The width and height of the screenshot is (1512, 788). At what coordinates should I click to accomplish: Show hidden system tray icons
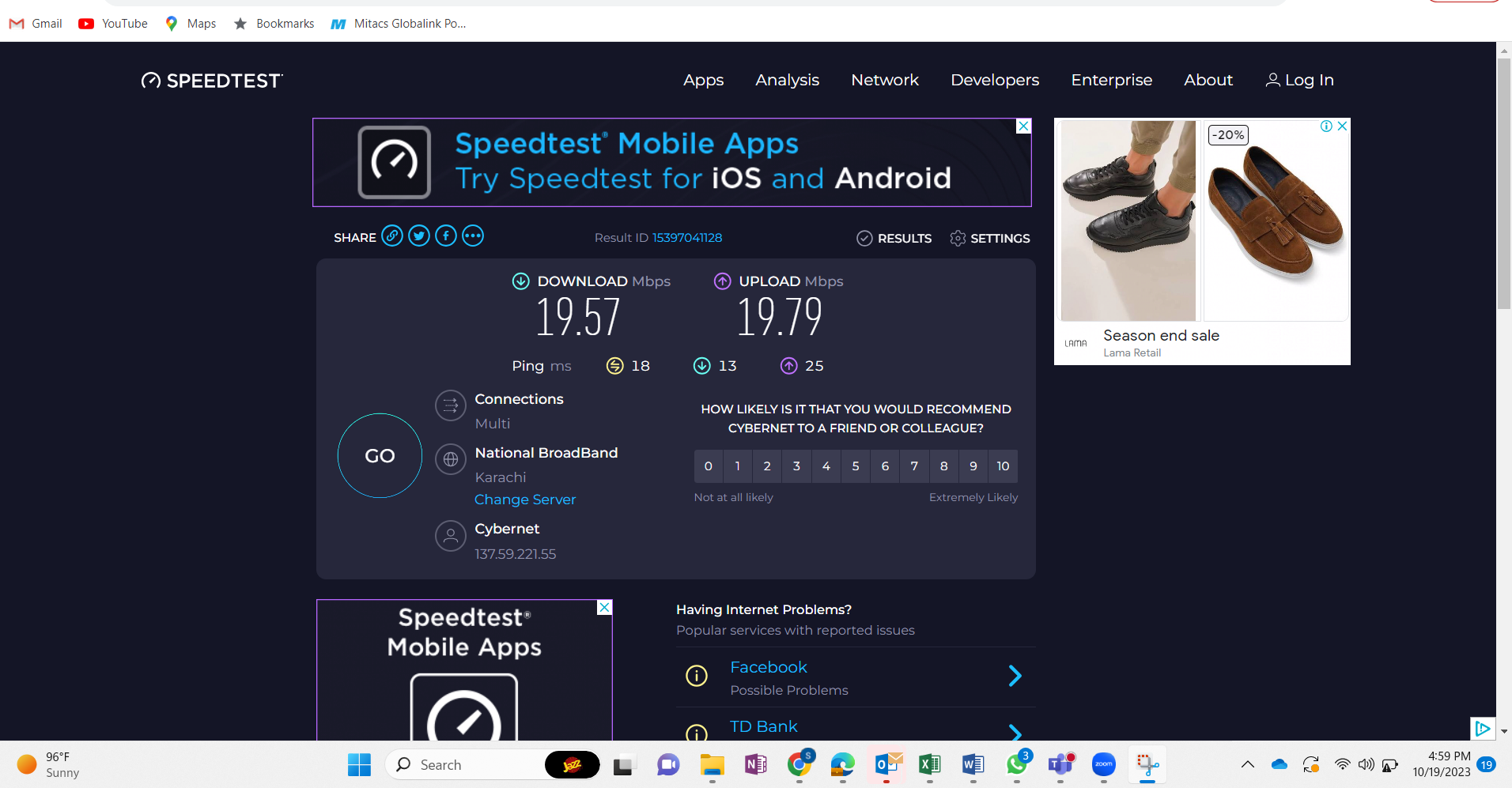pyautogui.click(x=1248, y=764)
